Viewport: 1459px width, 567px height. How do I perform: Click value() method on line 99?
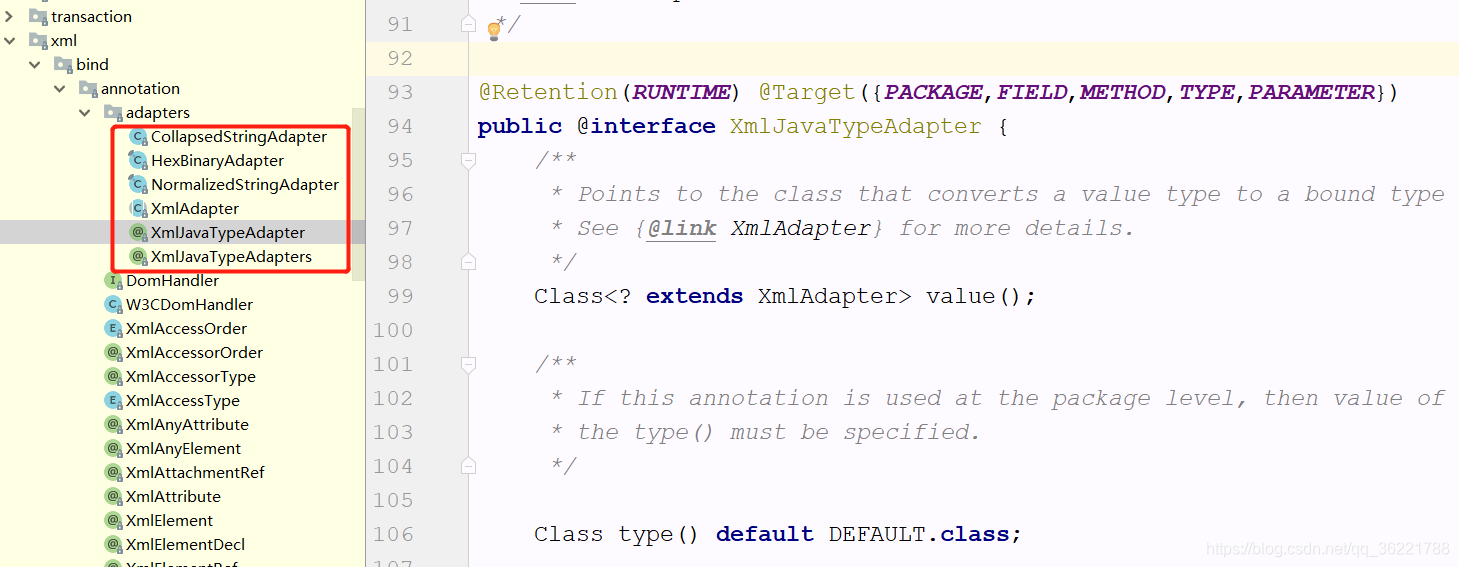point(973,296)
